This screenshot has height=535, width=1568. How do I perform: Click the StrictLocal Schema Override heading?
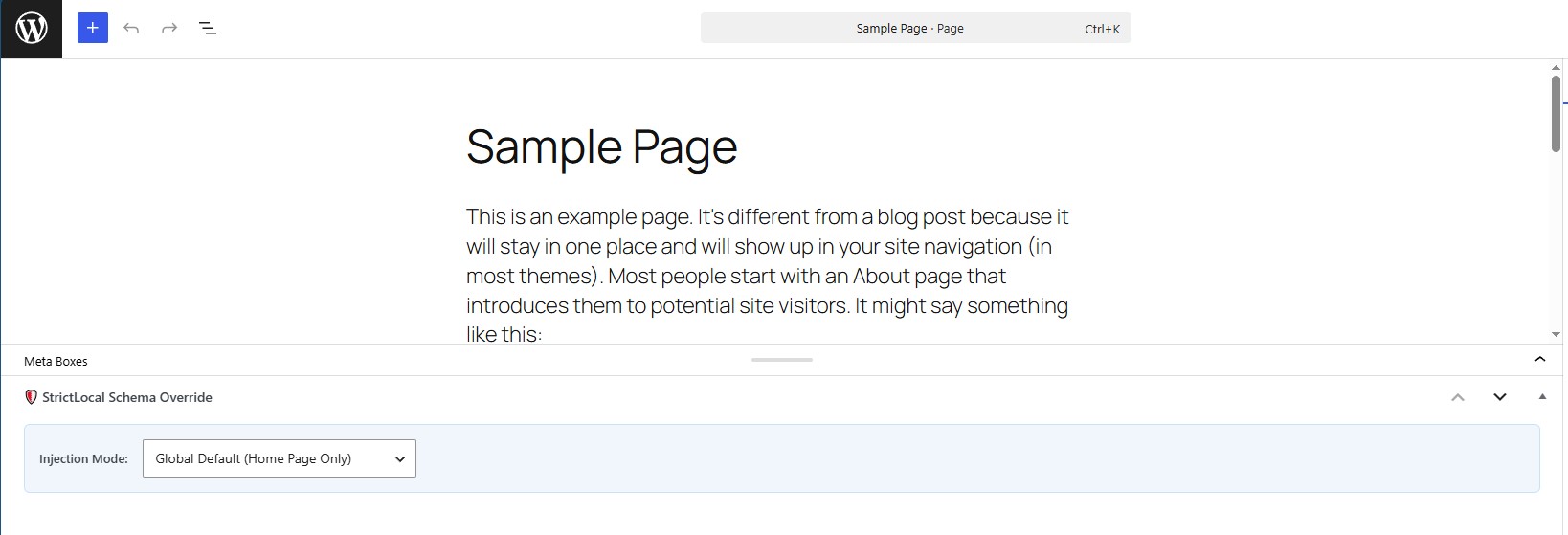click(127, 397)
